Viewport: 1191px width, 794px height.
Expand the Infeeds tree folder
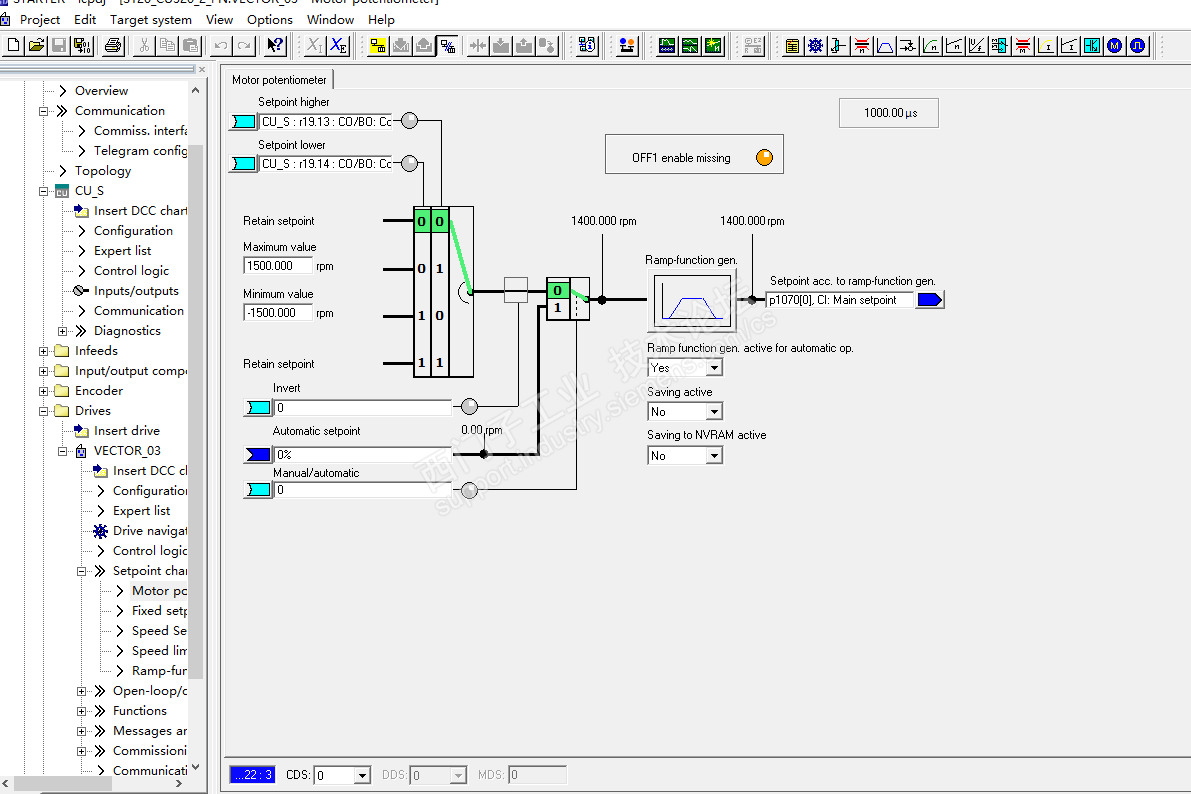tap(44, 351)
